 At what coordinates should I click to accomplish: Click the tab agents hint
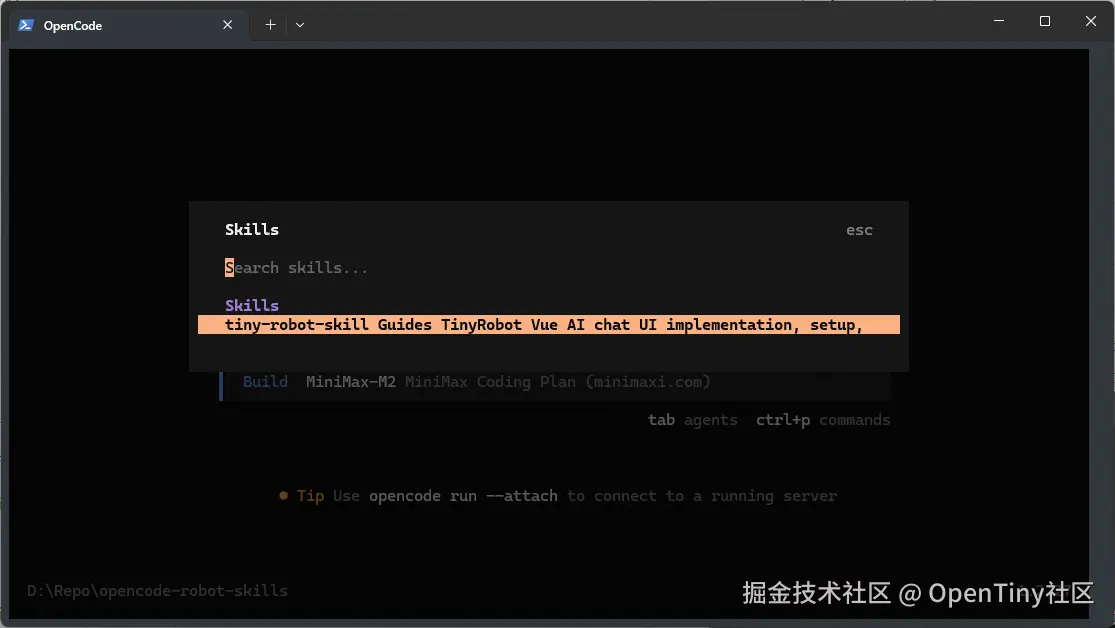point(693,420)
